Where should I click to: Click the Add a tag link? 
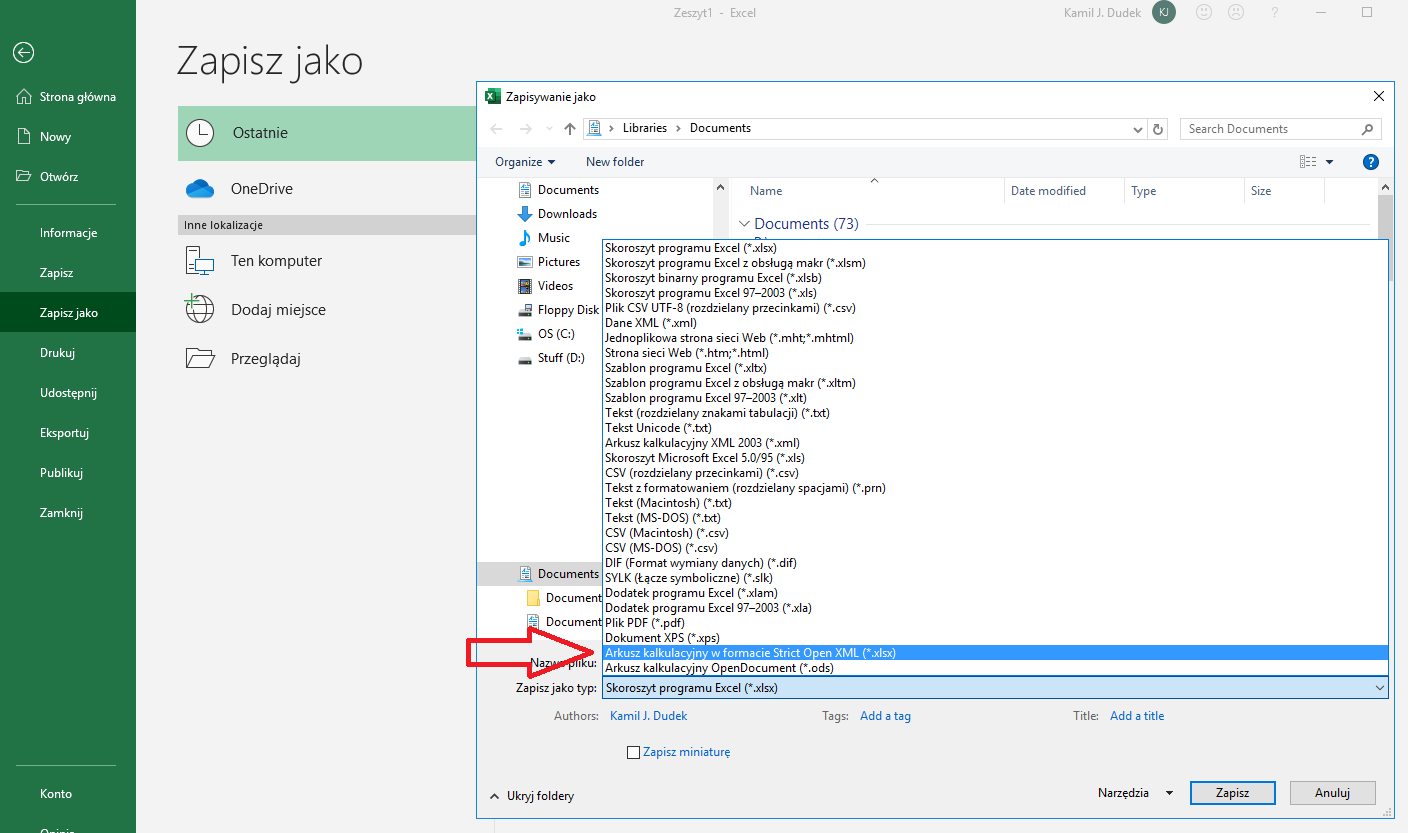coord(885,715)
